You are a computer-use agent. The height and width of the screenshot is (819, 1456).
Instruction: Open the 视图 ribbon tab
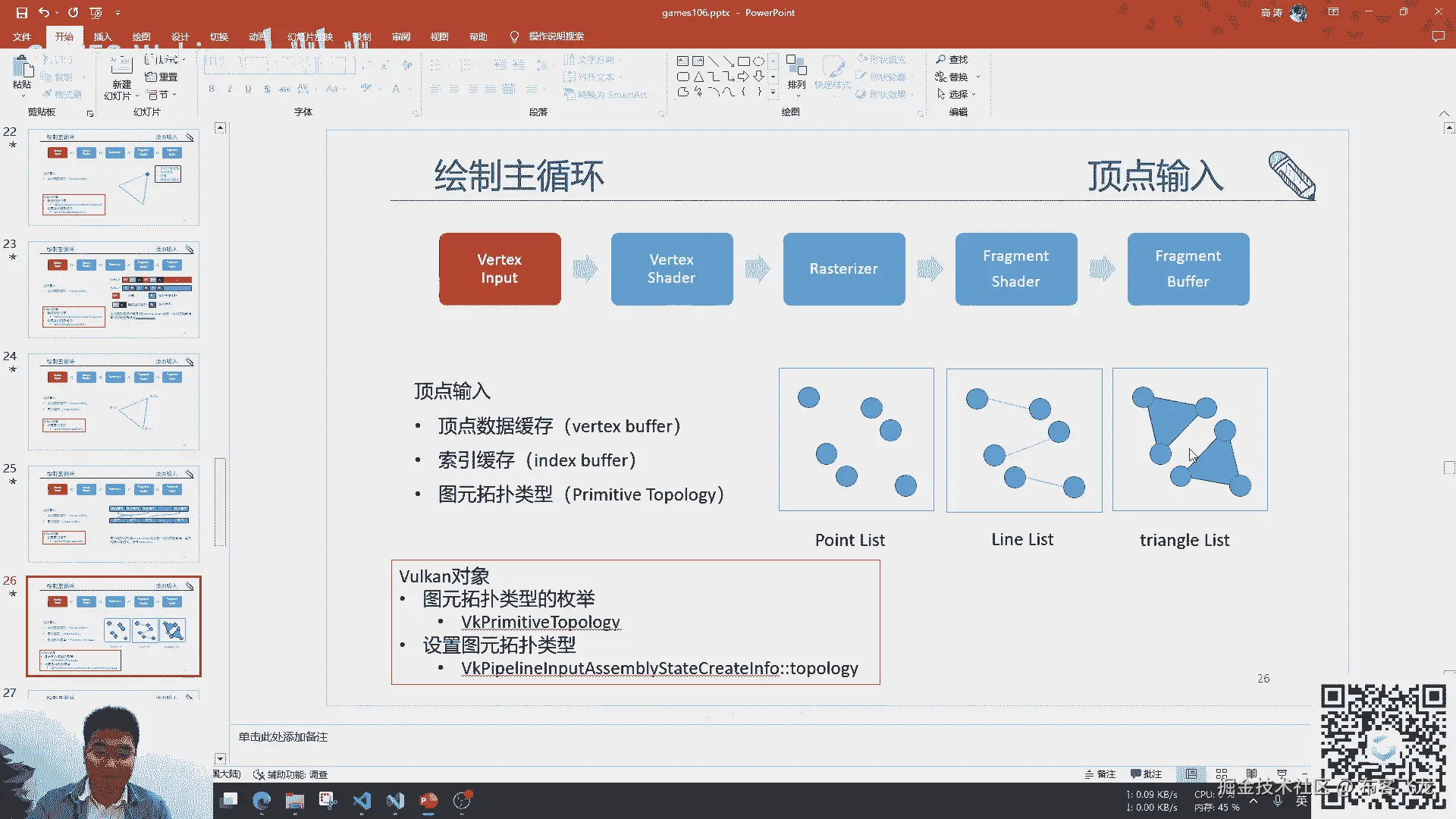[x=440, y=36]
